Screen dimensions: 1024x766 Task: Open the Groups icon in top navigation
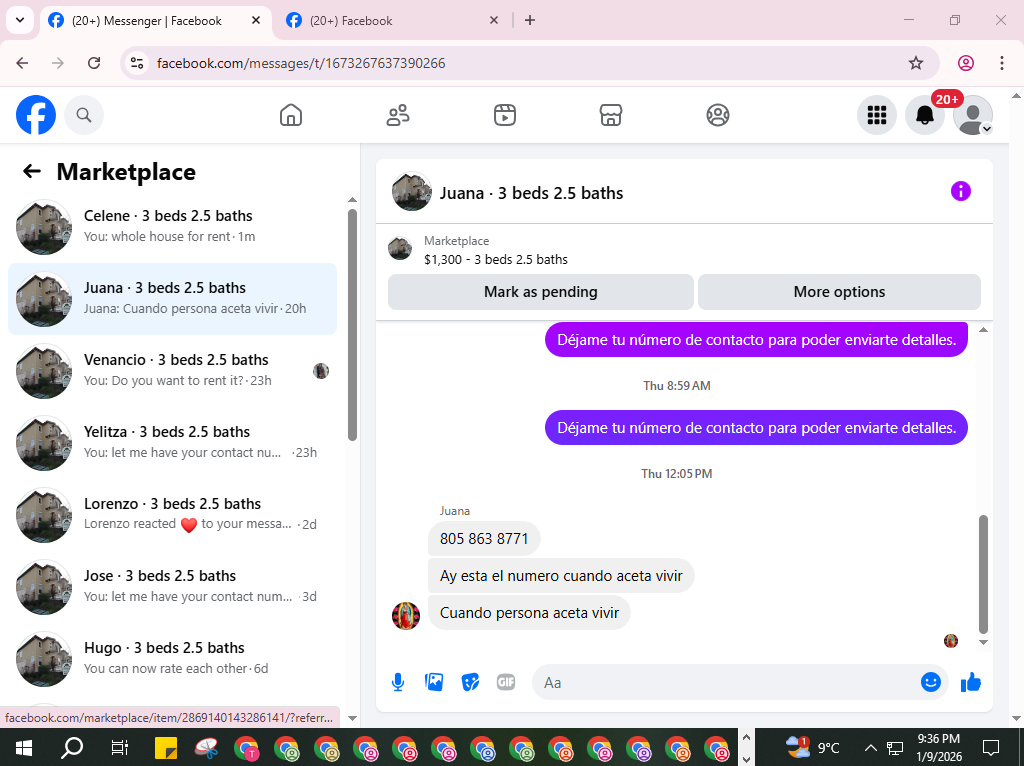click(718, 115)
